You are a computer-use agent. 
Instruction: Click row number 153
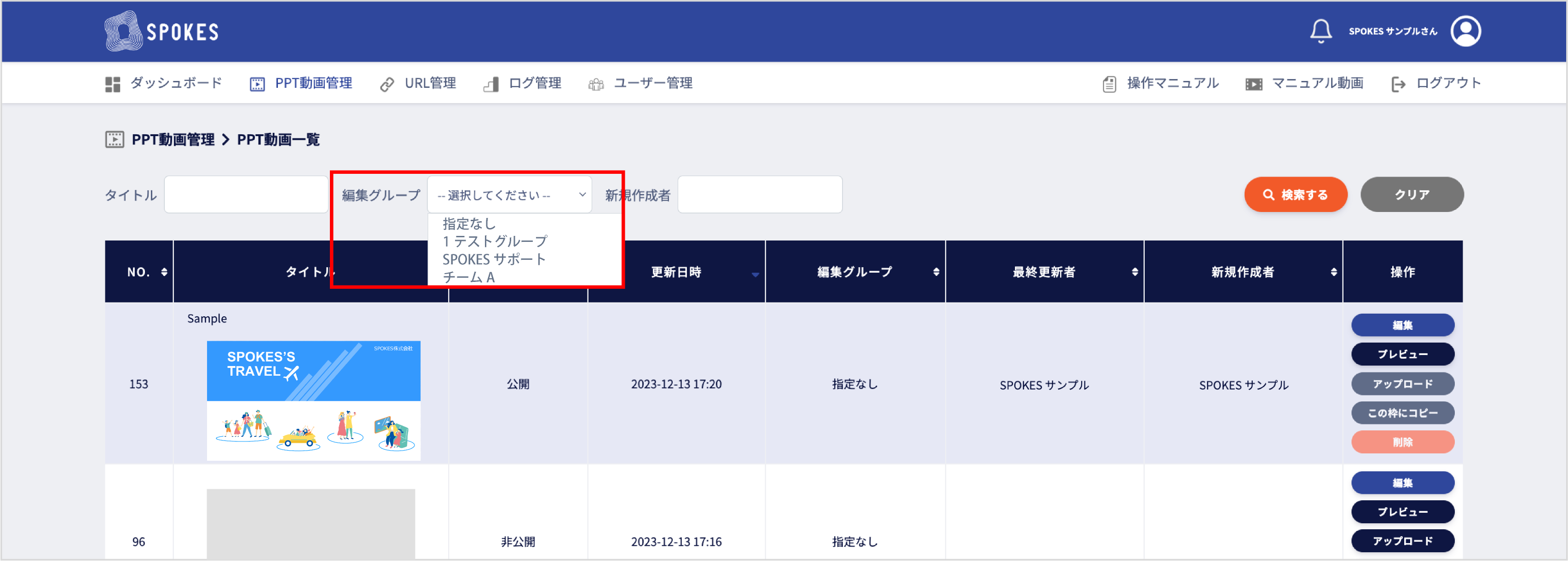click(139, 384)
